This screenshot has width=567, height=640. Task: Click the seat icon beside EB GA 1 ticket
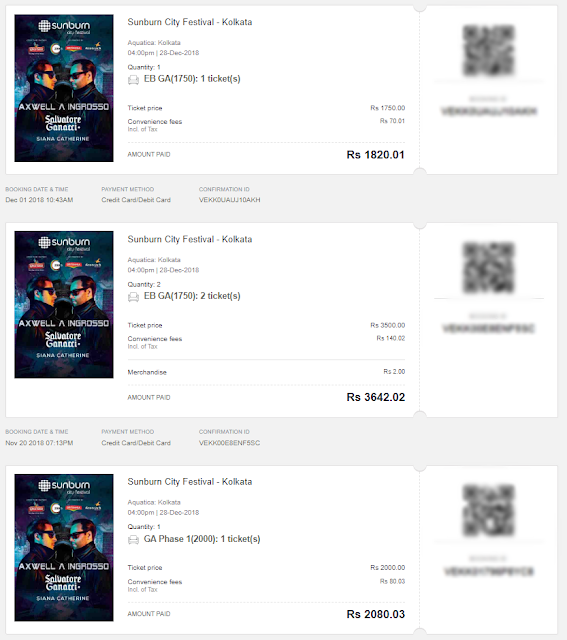click(x=133, y=80)
